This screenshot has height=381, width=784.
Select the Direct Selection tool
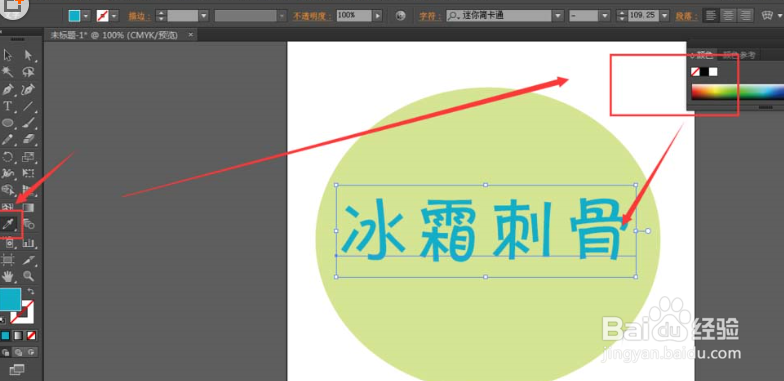(28, 55)
